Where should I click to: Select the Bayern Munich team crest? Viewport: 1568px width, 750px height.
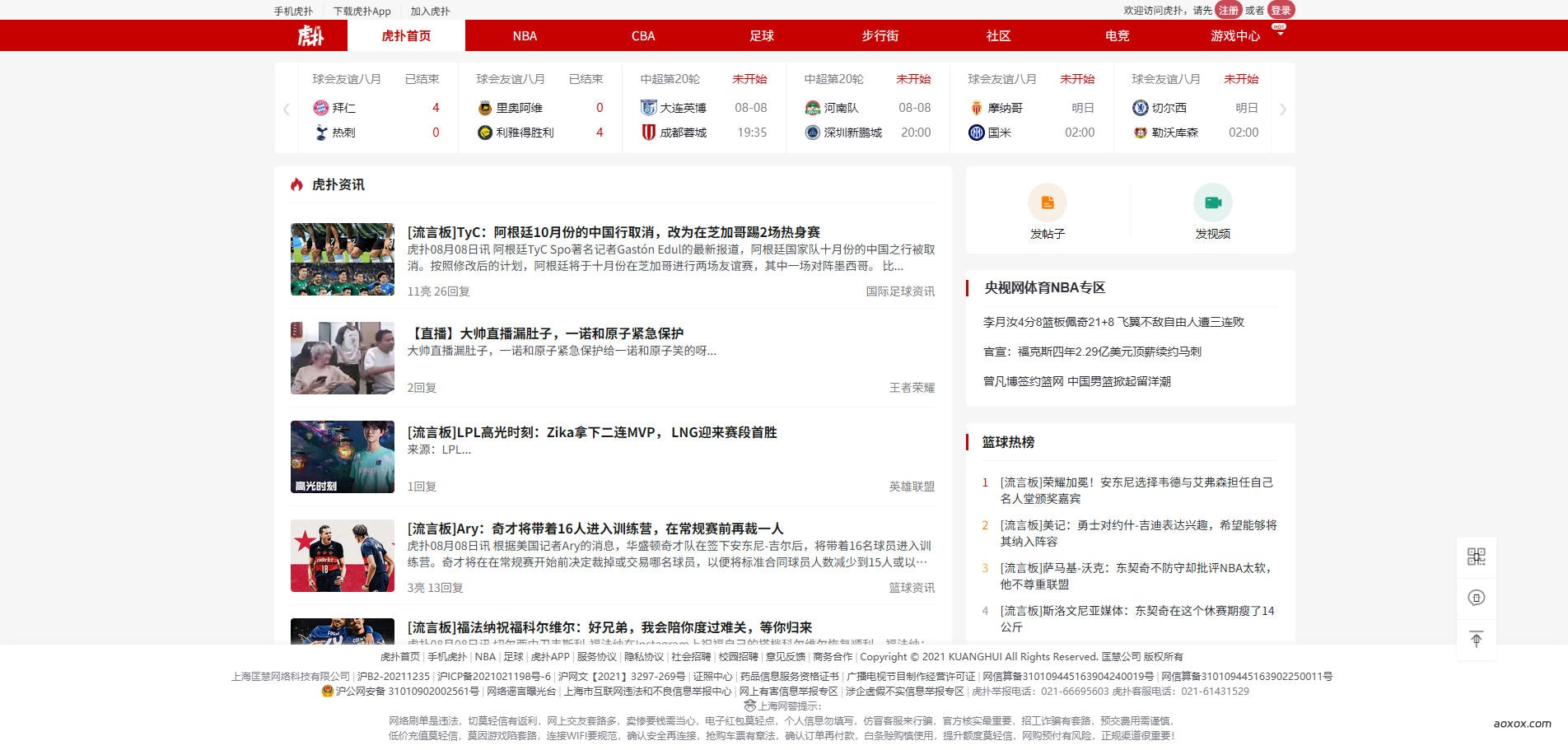coord(322,107)
